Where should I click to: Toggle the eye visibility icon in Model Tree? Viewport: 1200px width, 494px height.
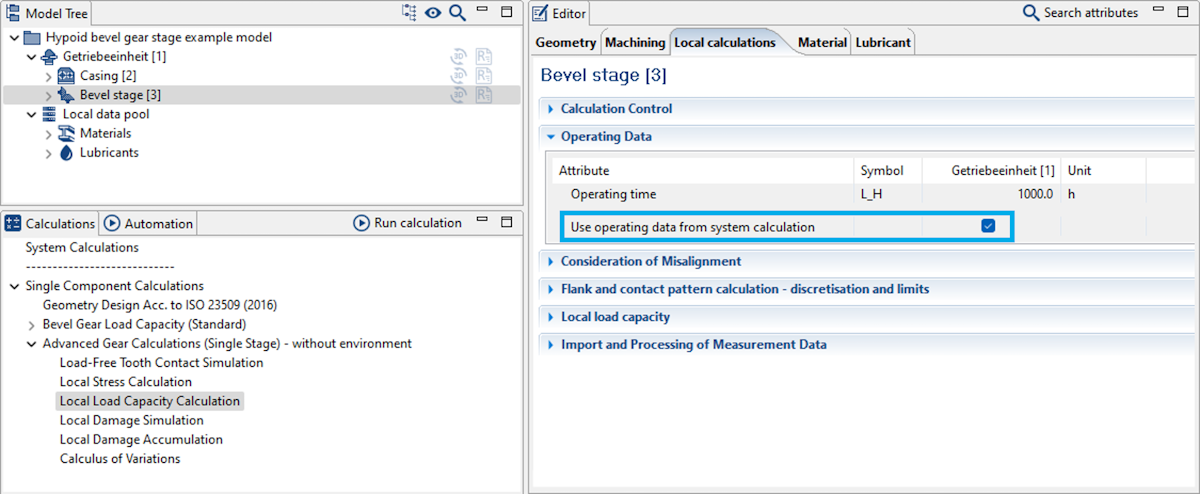pyautogui.click(x=433, y=13)
